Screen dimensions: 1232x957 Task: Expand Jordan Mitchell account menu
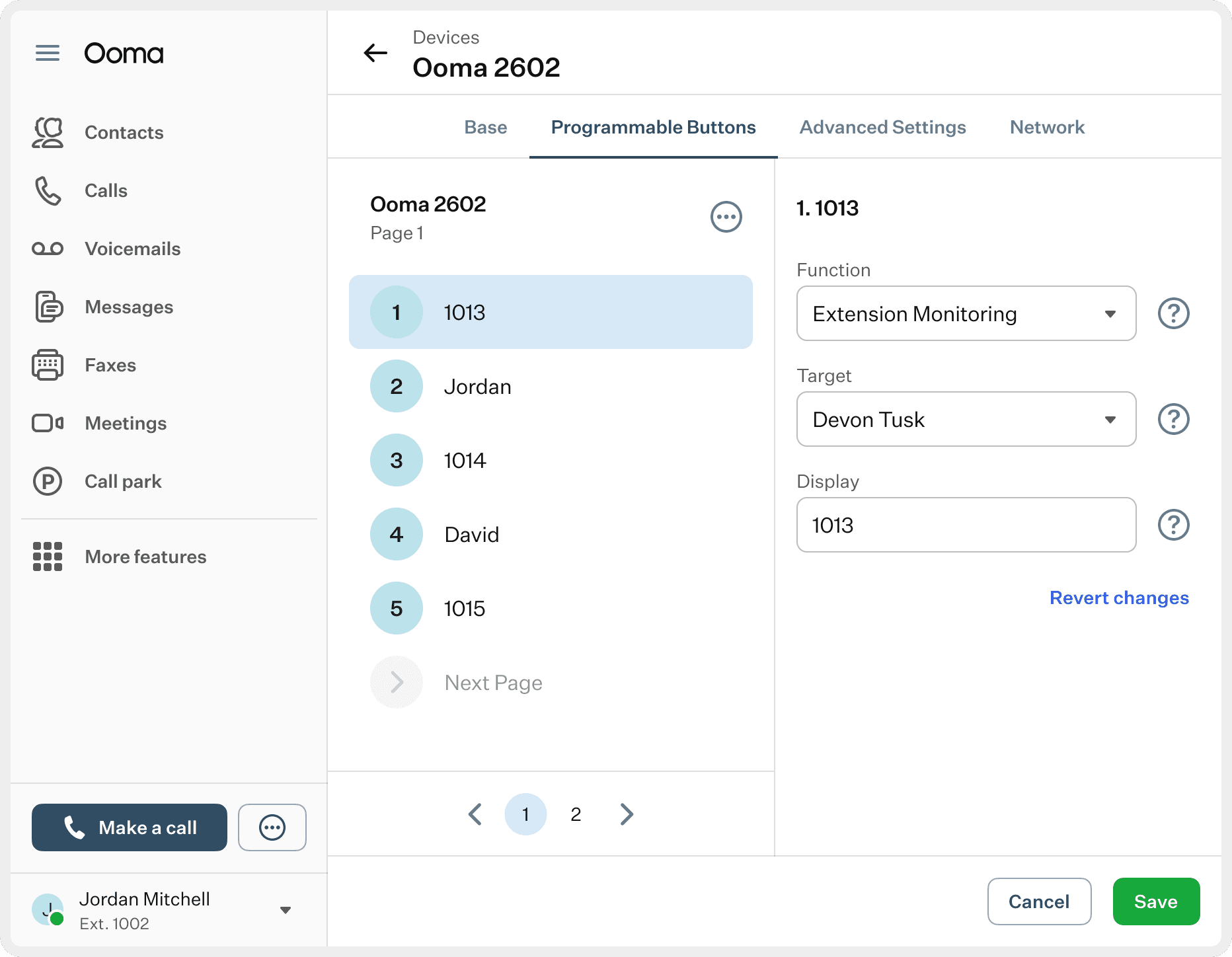click(286, 910)
